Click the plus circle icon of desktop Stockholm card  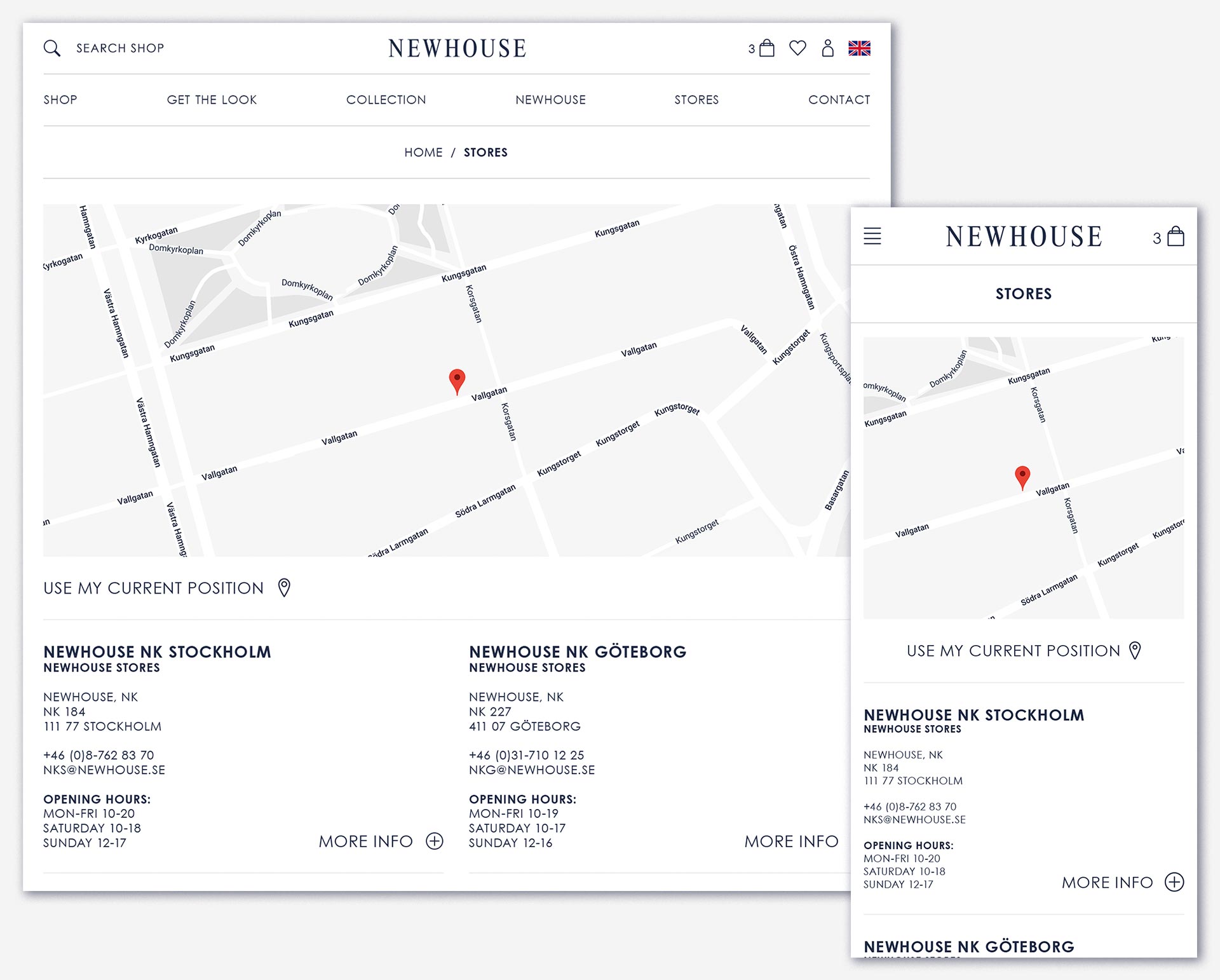pos(435,841)
